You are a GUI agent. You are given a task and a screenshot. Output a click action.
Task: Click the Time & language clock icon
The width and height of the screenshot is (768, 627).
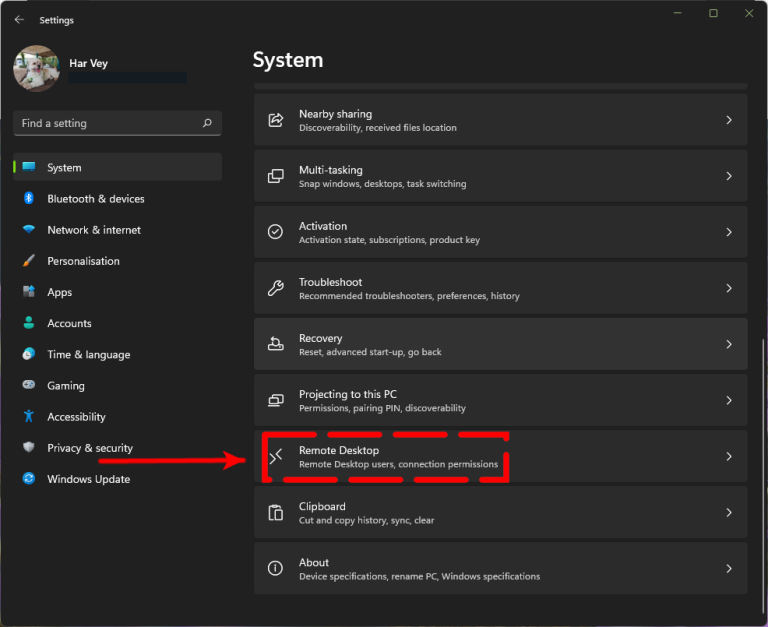click(29, 354)
